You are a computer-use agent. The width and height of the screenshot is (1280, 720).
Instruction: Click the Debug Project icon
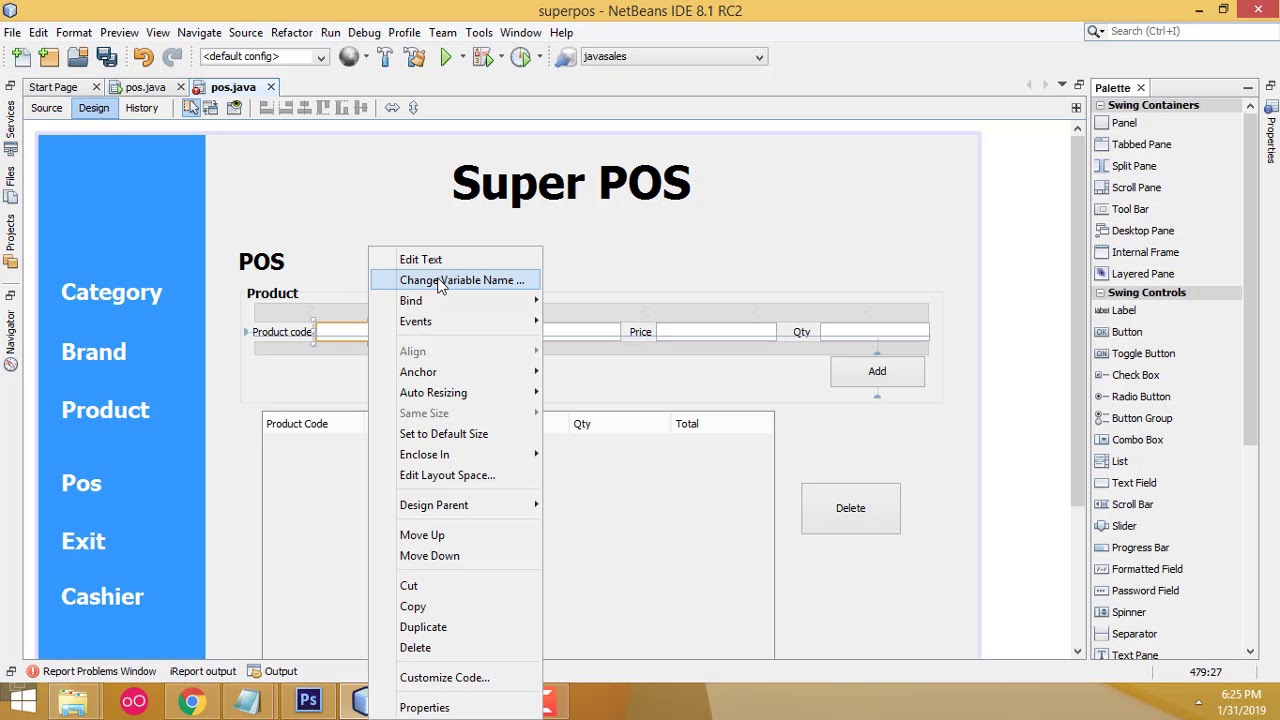[482, 57]
